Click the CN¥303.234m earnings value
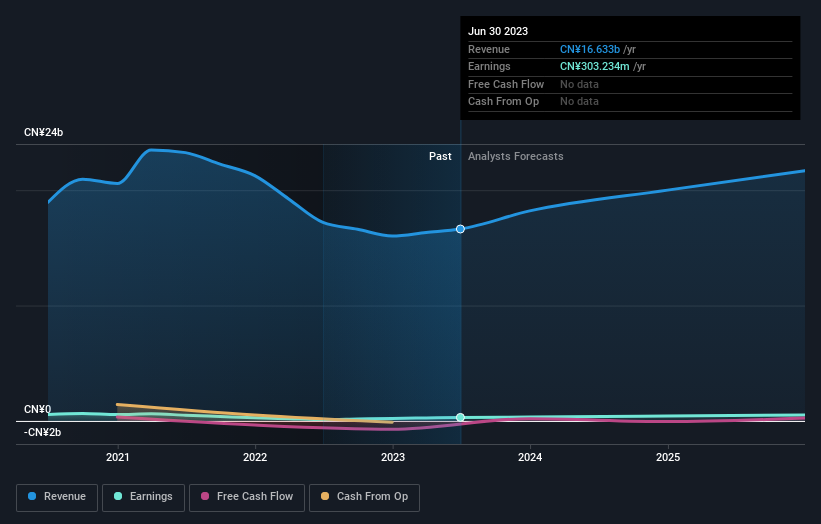 595,66
